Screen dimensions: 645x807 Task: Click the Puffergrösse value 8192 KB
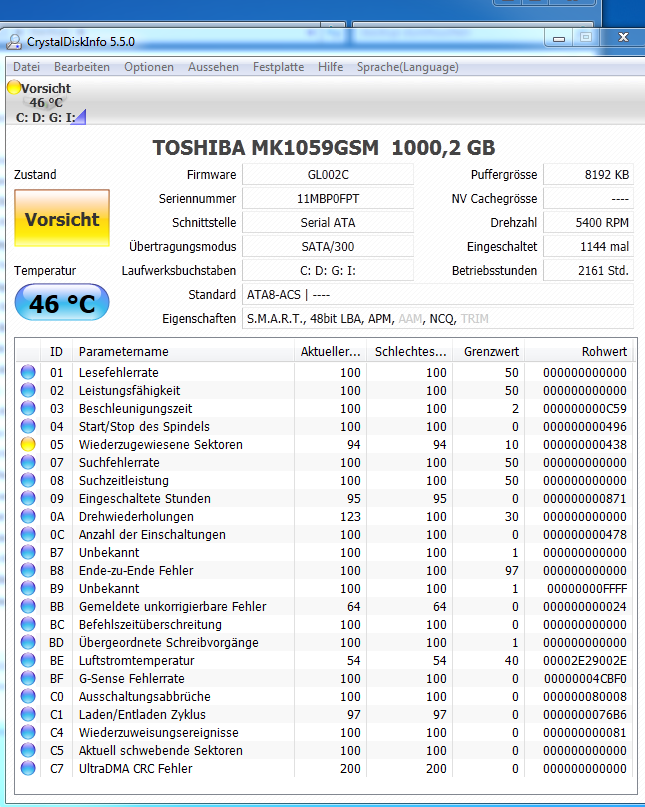point(588,174)
